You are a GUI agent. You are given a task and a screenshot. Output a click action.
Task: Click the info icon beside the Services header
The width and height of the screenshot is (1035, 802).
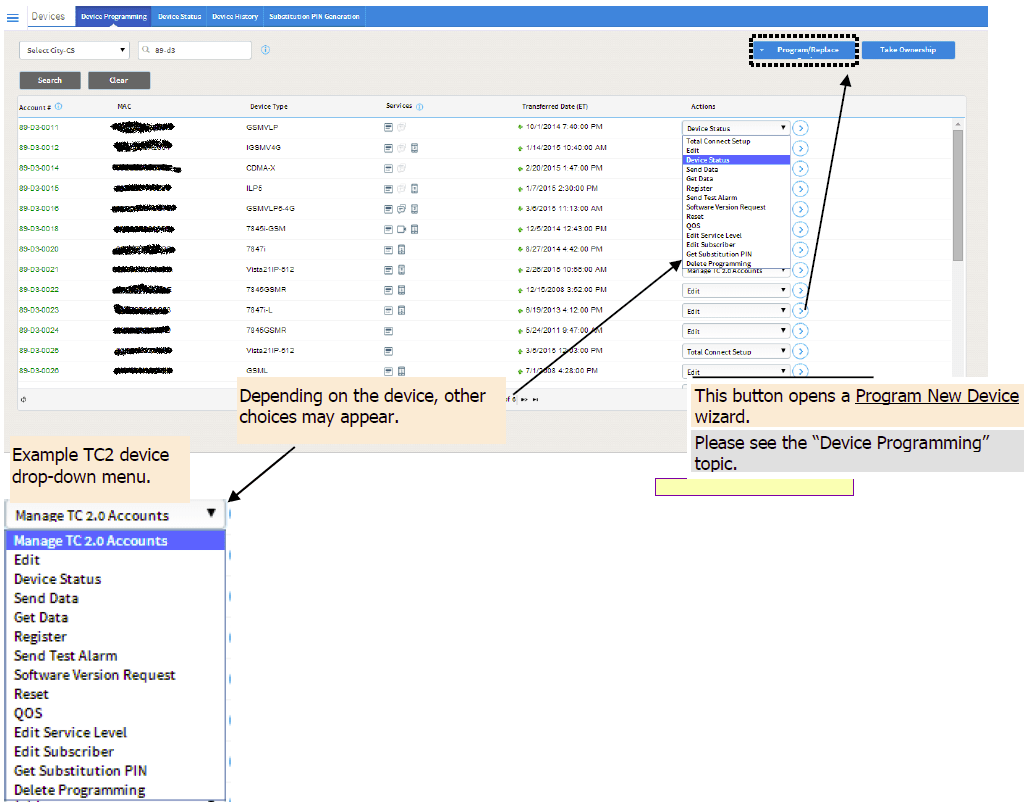pos(419,107)
